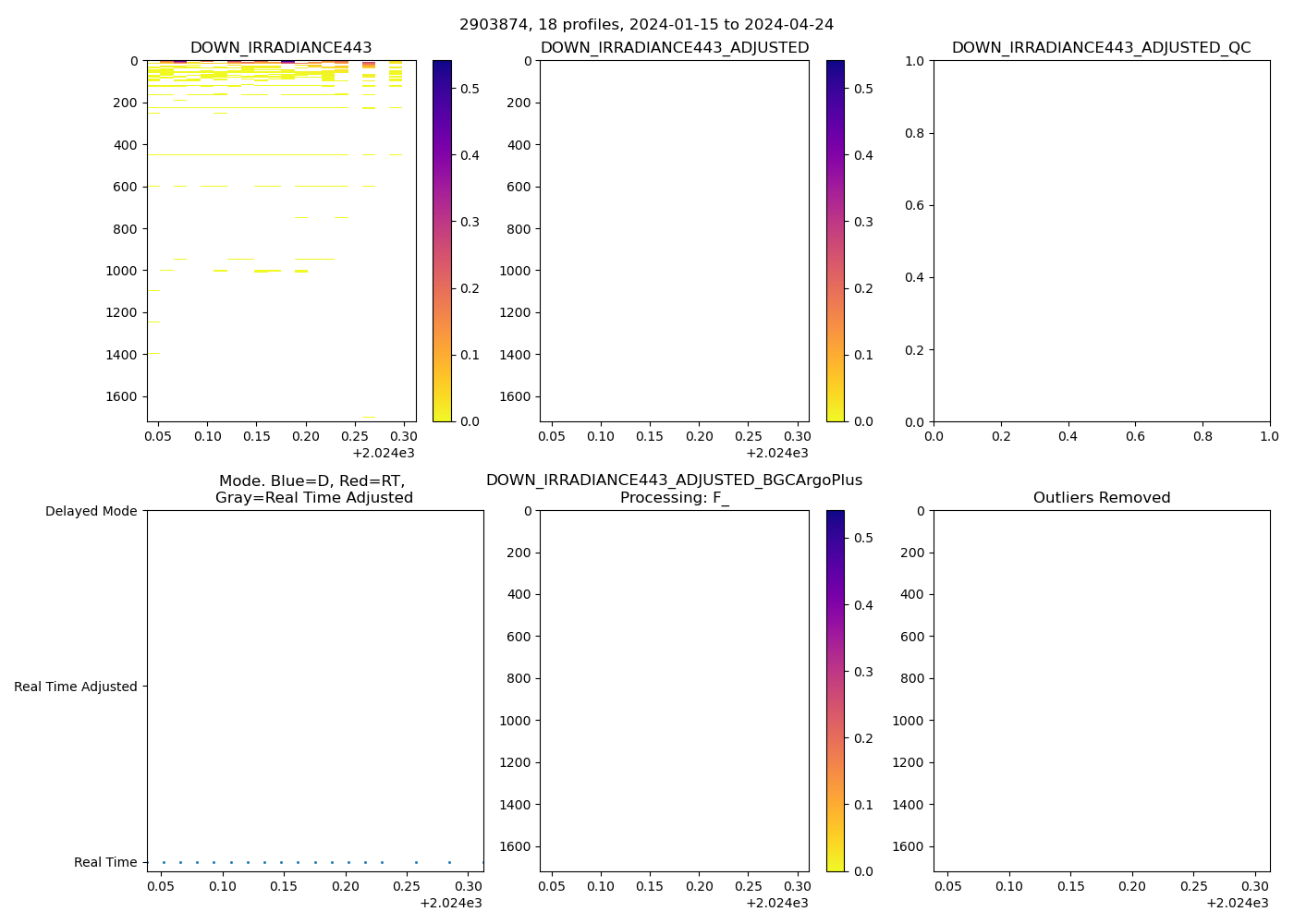Click the +2.024e3 offset under the Mode plot
Image resolution: width=1294 pixels, height=924 pixels.
pyautogui.click(x=450, y=903)
